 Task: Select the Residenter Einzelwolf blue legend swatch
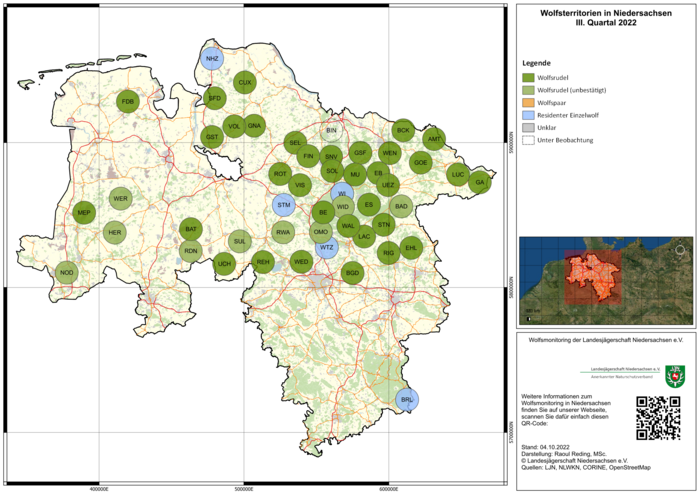coord(528,115)
